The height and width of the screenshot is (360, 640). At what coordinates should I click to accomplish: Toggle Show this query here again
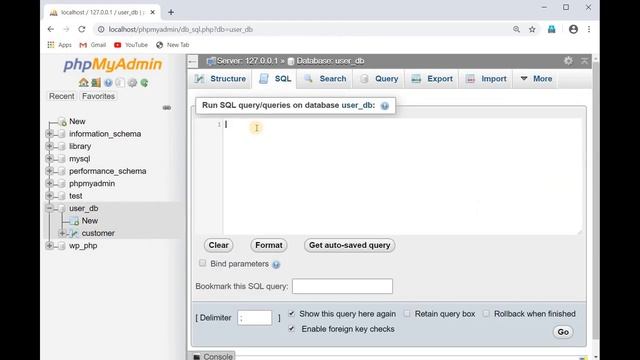291,313
